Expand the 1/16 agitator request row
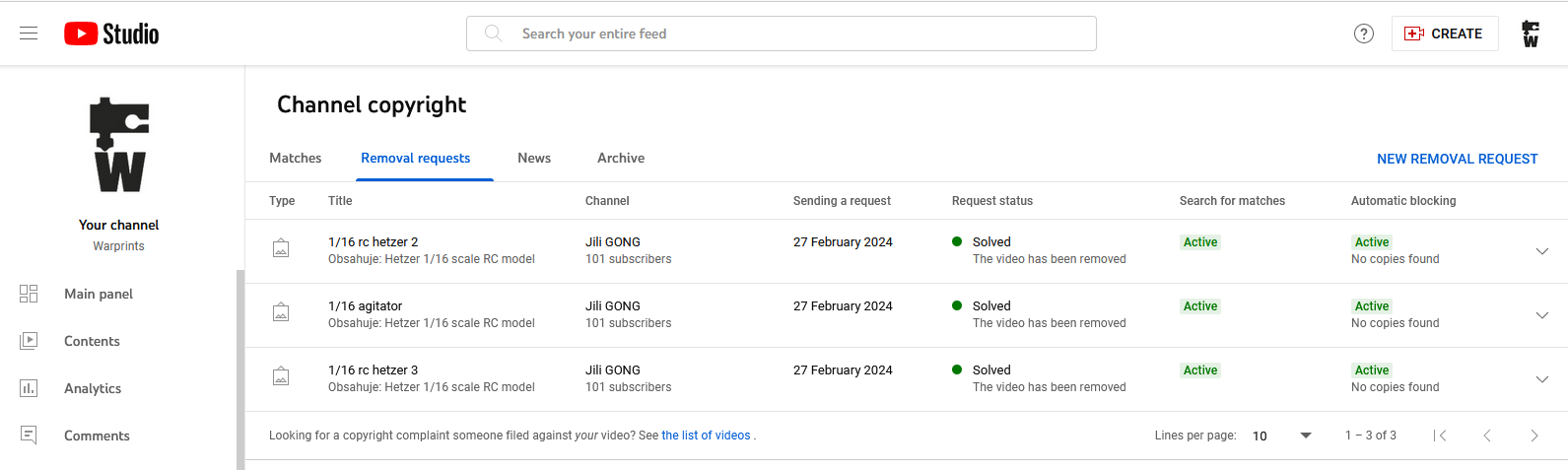Image resolution: width=1568 pixels, height=470 pixels. click(x=1542, y=315)
